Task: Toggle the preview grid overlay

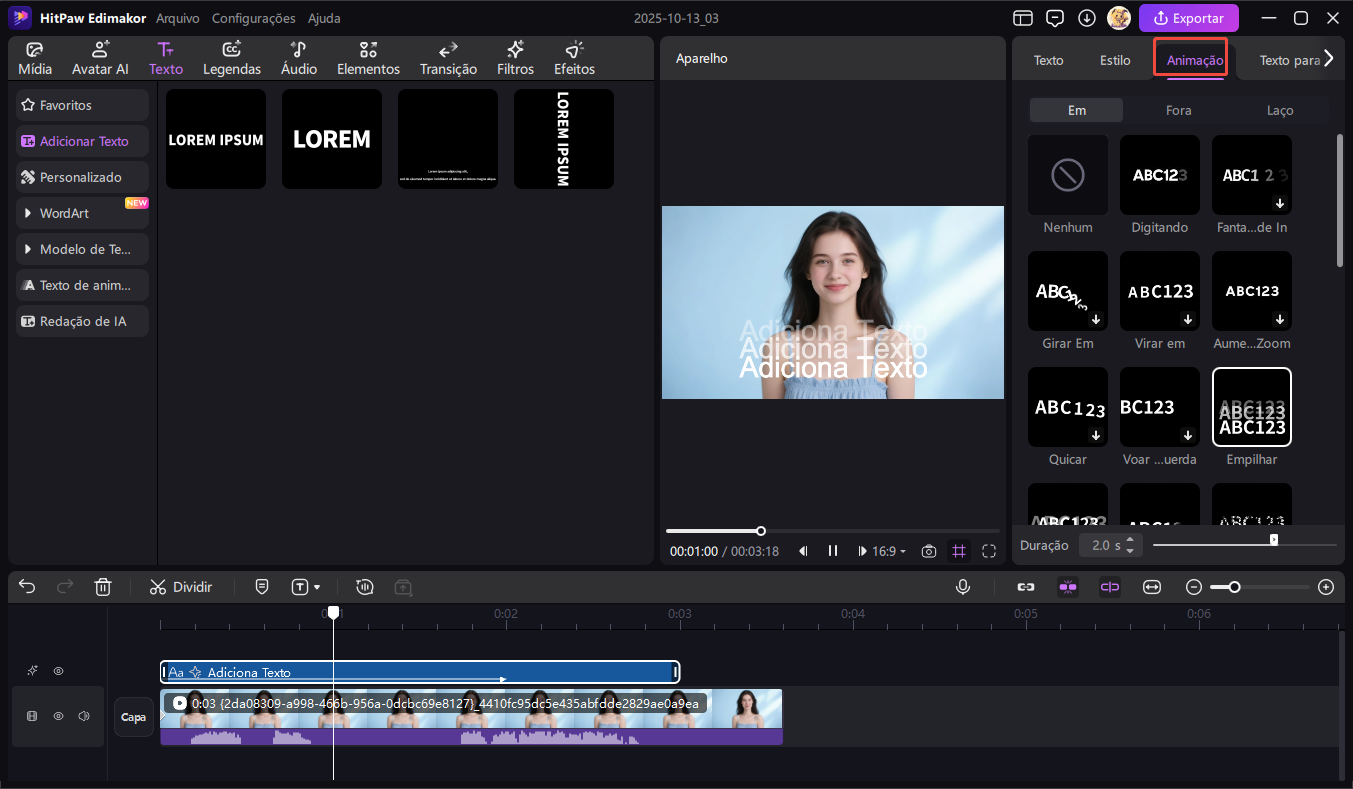Action: click(x=959, y=551)
